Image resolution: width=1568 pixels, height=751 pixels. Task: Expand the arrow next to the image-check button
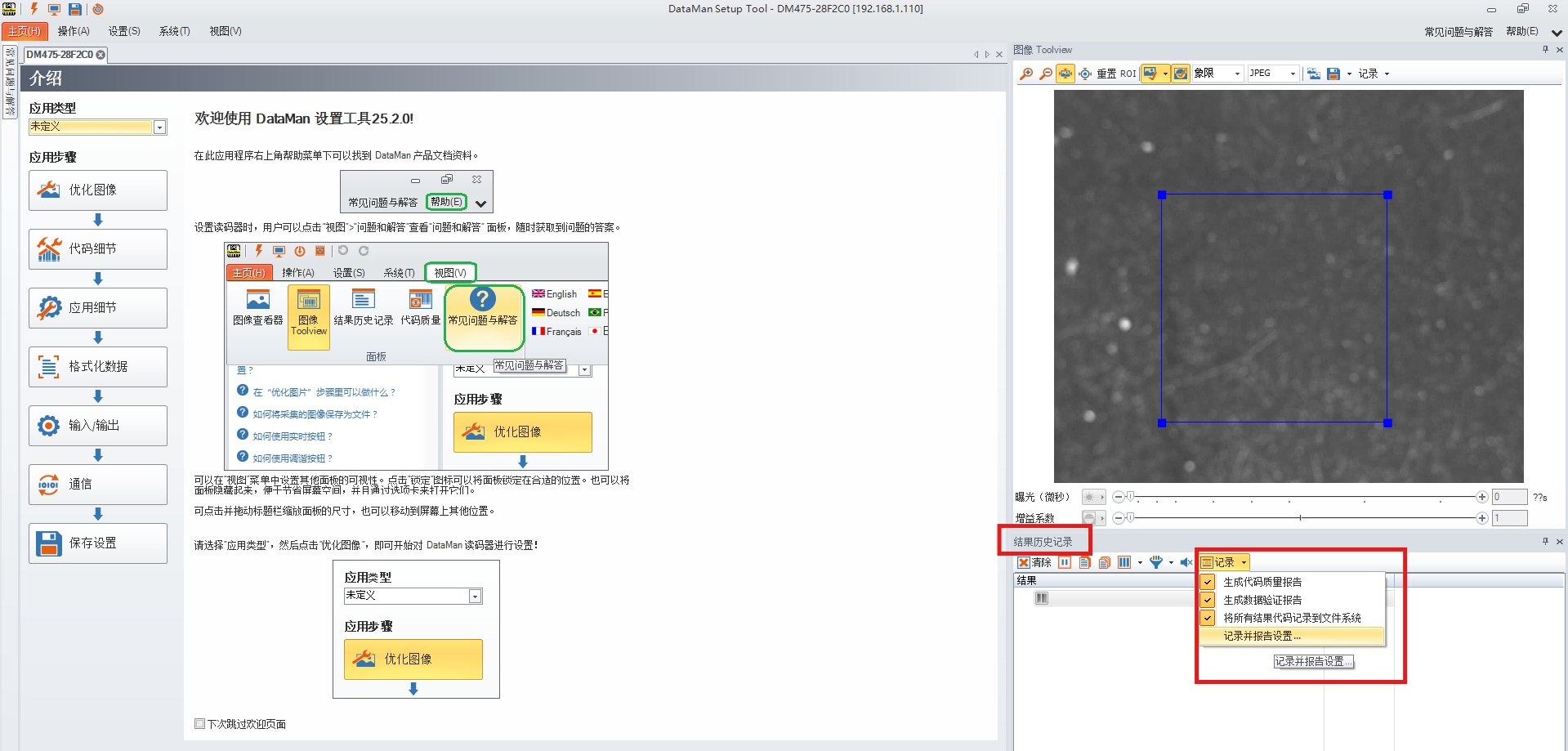click(x=1165, y=74)
